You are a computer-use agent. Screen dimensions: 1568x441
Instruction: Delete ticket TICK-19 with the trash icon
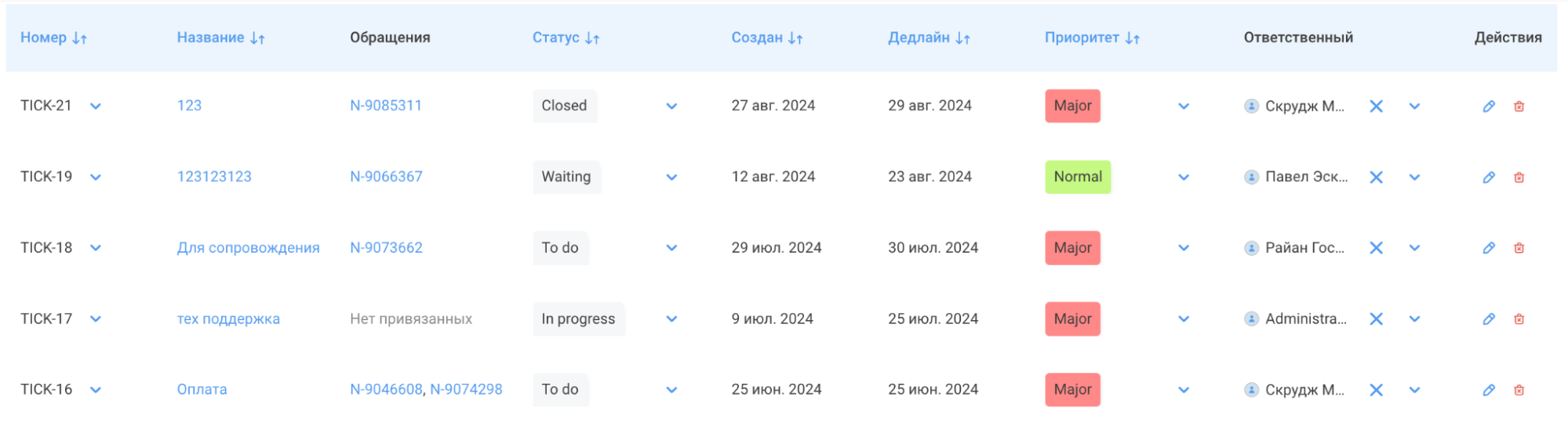(x=1519, y=177)
